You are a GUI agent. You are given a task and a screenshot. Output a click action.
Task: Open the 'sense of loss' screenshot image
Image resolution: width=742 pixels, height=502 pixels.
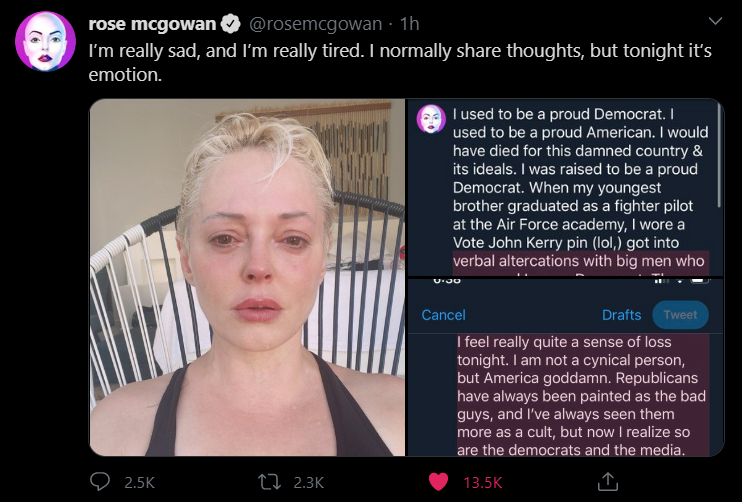(x=565, y=367)
